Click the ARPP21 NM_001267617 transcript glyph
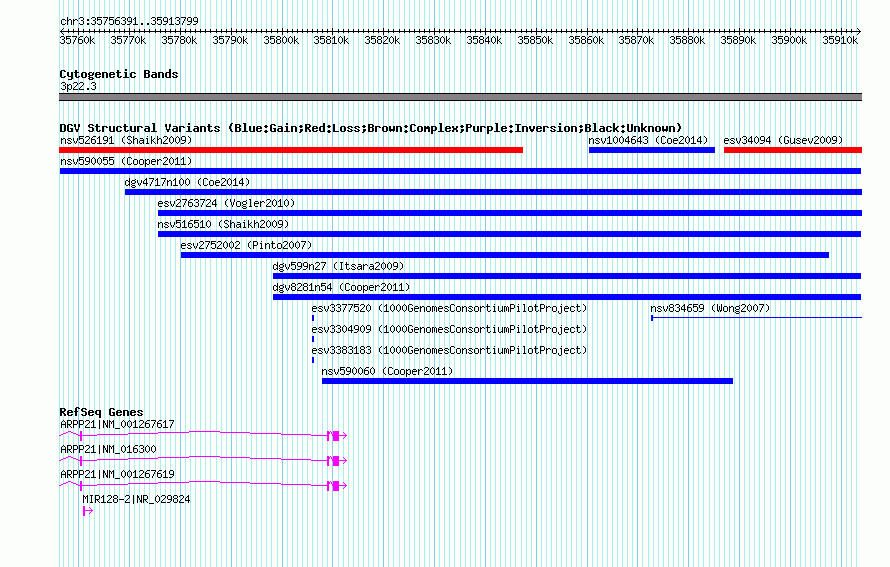 coord(203,435)
